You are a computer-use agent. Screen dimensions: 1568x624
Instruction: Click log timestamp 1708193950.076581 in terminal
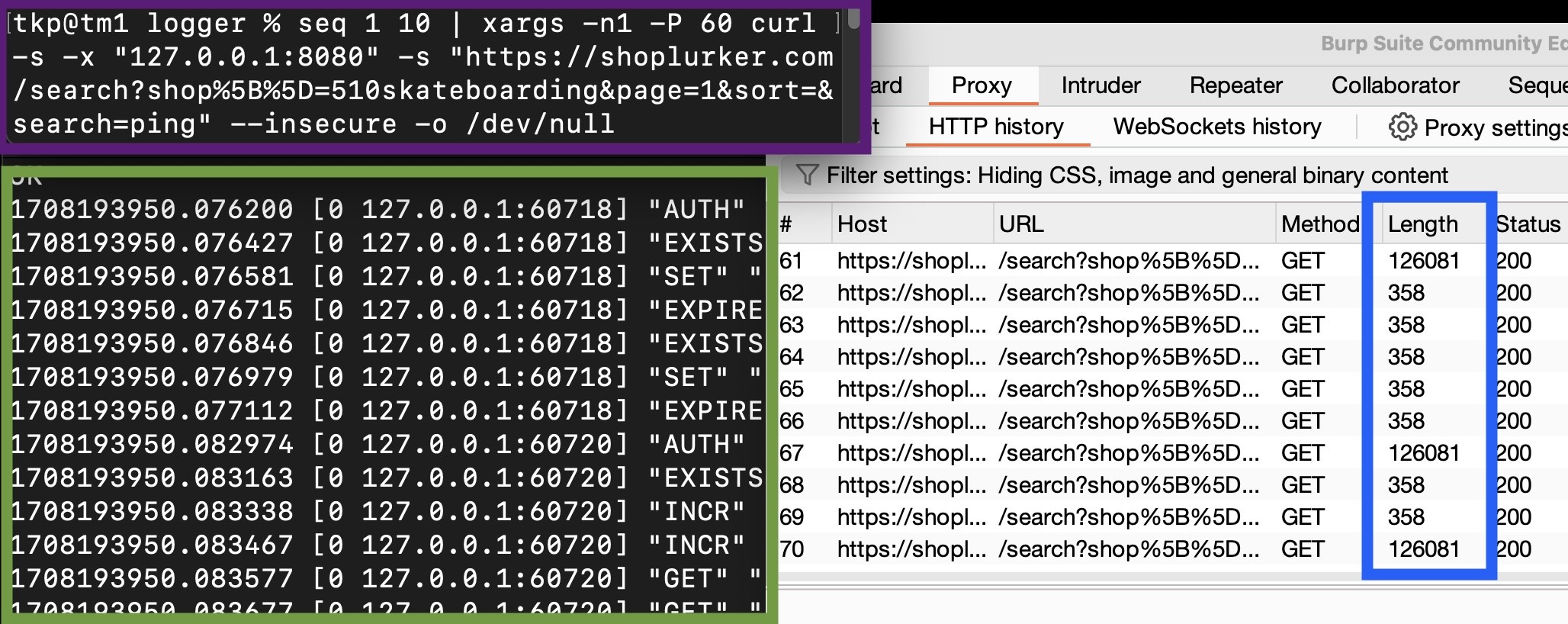click(153, 276)
